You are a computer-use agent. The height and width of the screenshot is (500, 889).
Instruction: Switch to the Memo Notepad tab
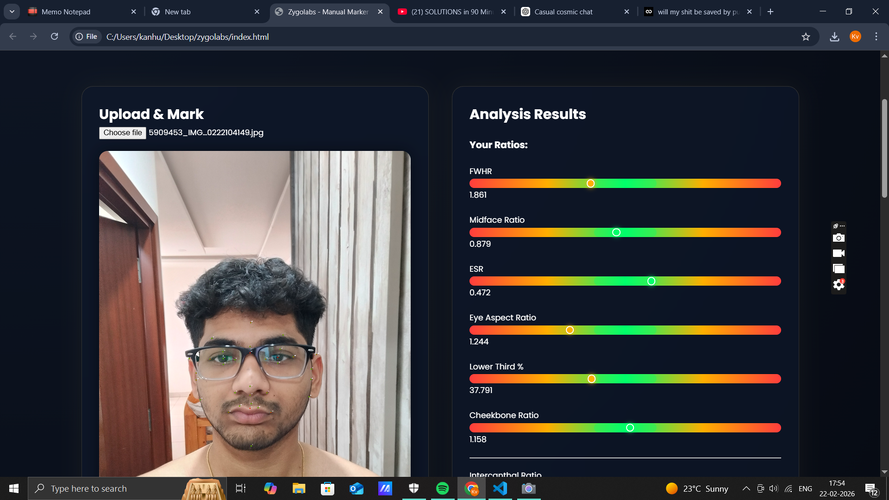(70, 12)
